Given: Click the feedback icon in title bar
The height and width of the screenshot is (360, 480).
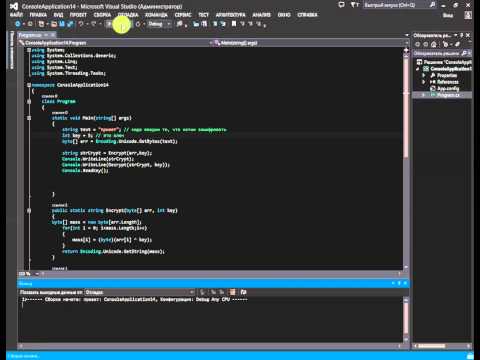Looking at the screenshot, I should [341, 5].
